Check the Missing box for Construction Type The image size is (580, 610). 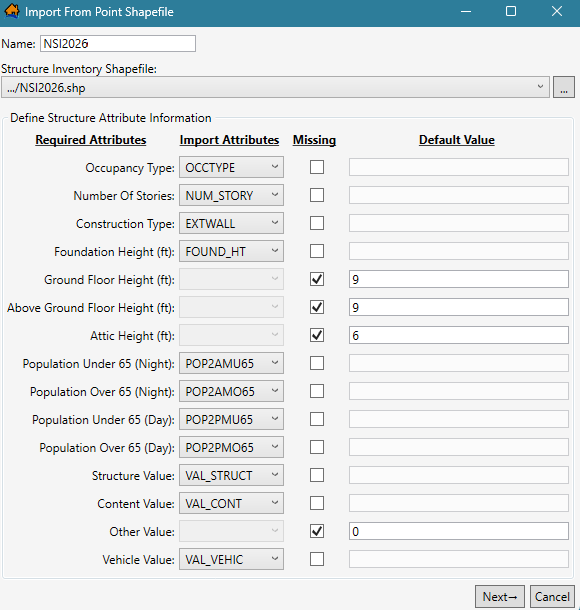click(x=317, y=223)
